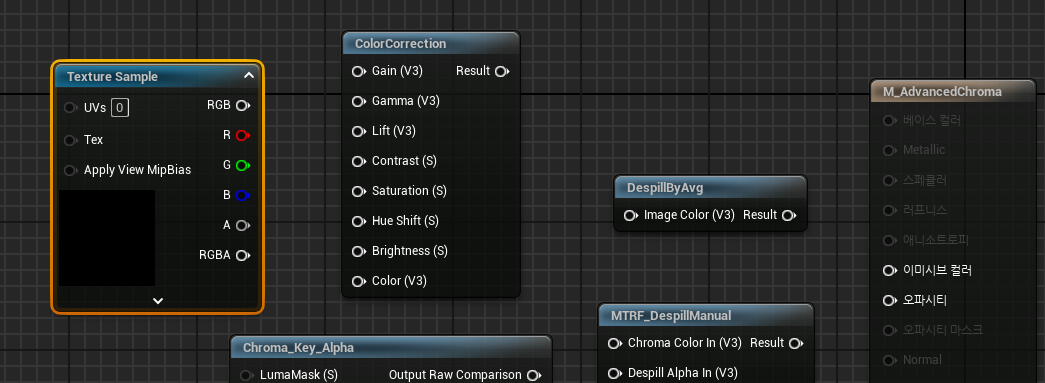Click the MTRF_DespillManual Result output pin
Viewport: 1045px width, 383px height.
point(796,343)
